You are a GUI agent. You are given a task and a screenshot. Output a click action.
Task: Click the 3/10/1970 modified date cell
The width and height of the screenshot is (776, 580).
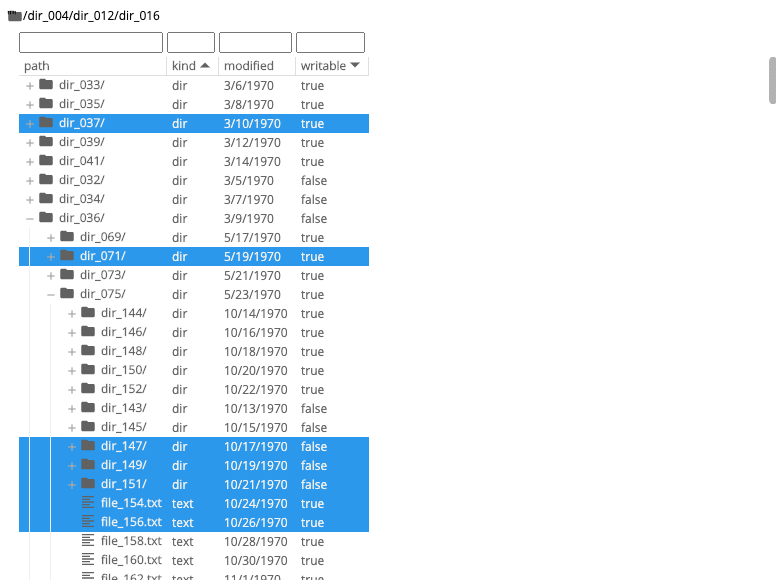(252, 124)
